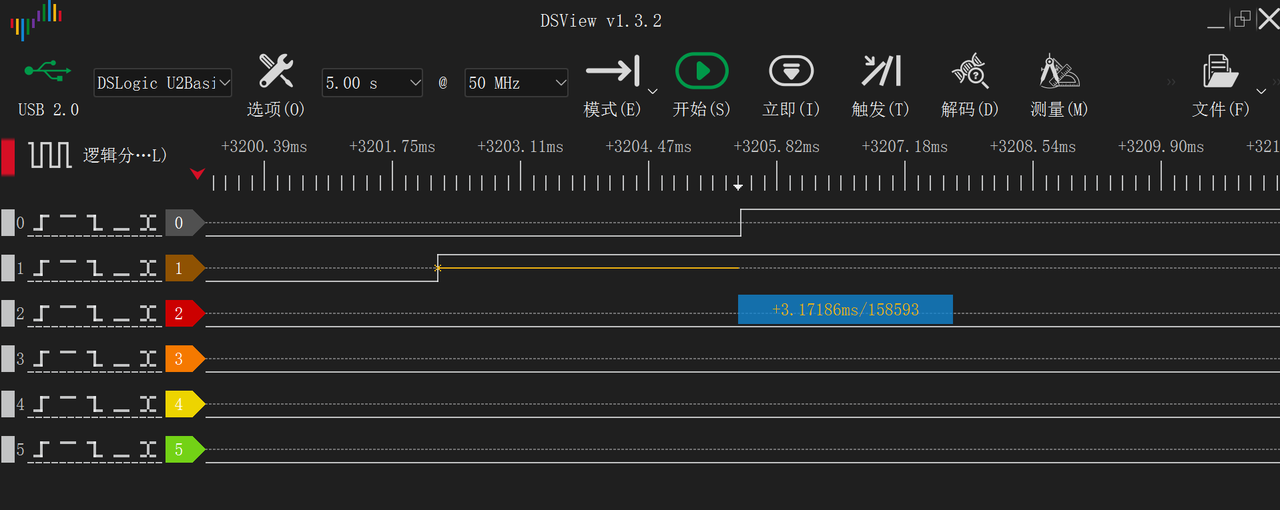The width and height of the screenshot is (1280, 510).
Task: Click the blue +3.17186ms measurement label
Action: [845, 310]
